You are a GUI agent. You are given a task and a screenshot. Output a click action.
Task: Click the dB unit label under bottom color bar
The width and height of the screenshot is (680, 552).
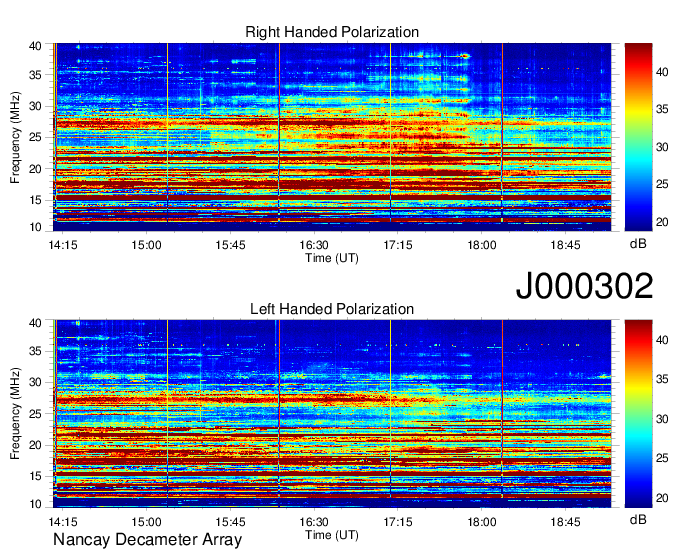(638, 519)
